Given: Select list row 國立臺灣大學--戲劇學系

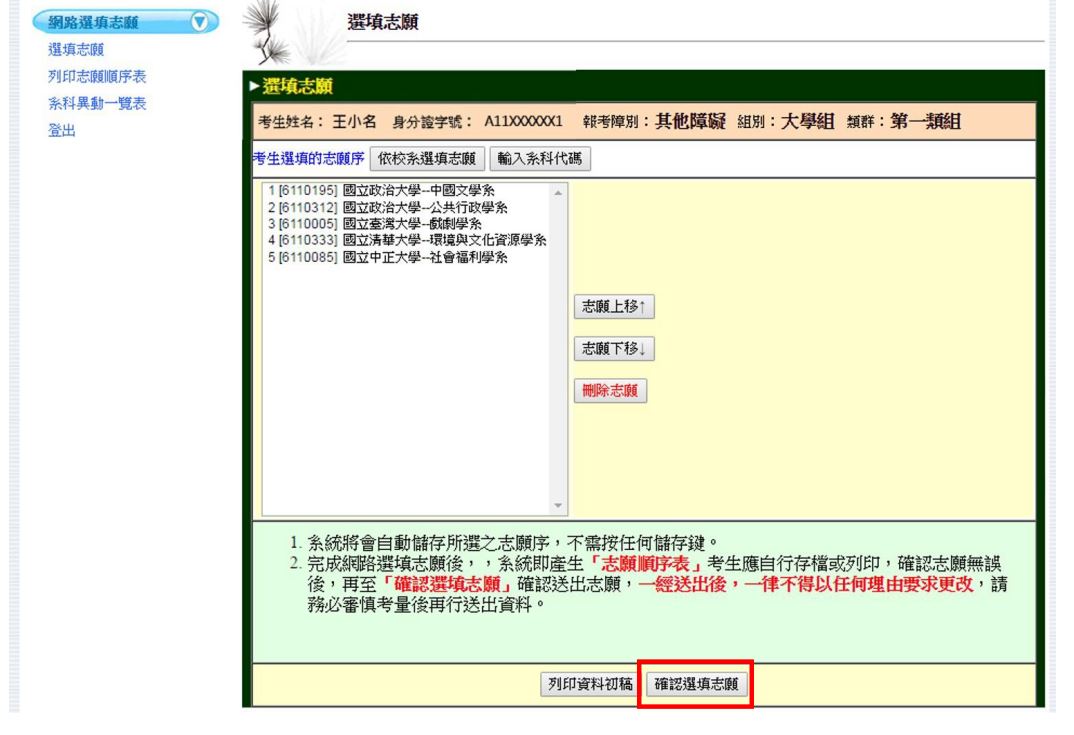Looking at the screenshot, I should pyautogui.click(x=407, y=224).
